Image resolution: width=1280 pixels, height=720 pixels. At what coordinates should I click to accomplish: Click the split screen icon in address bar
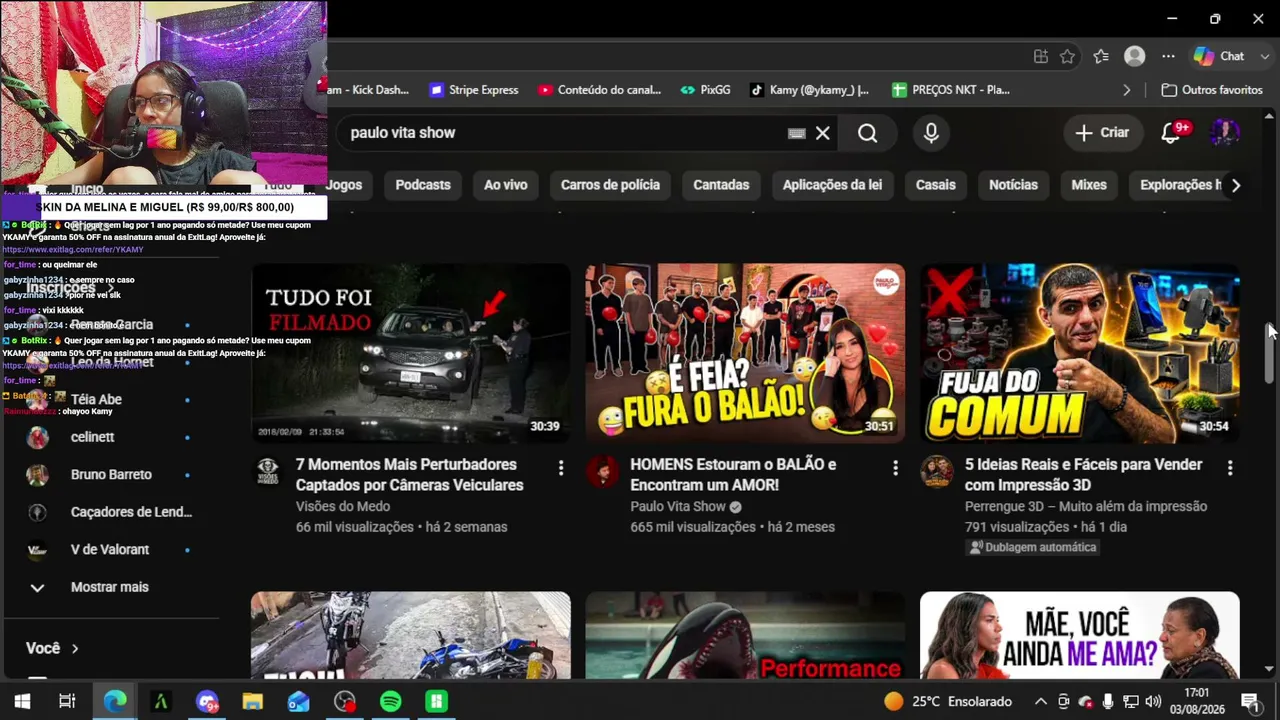[x=1041, y=57]
